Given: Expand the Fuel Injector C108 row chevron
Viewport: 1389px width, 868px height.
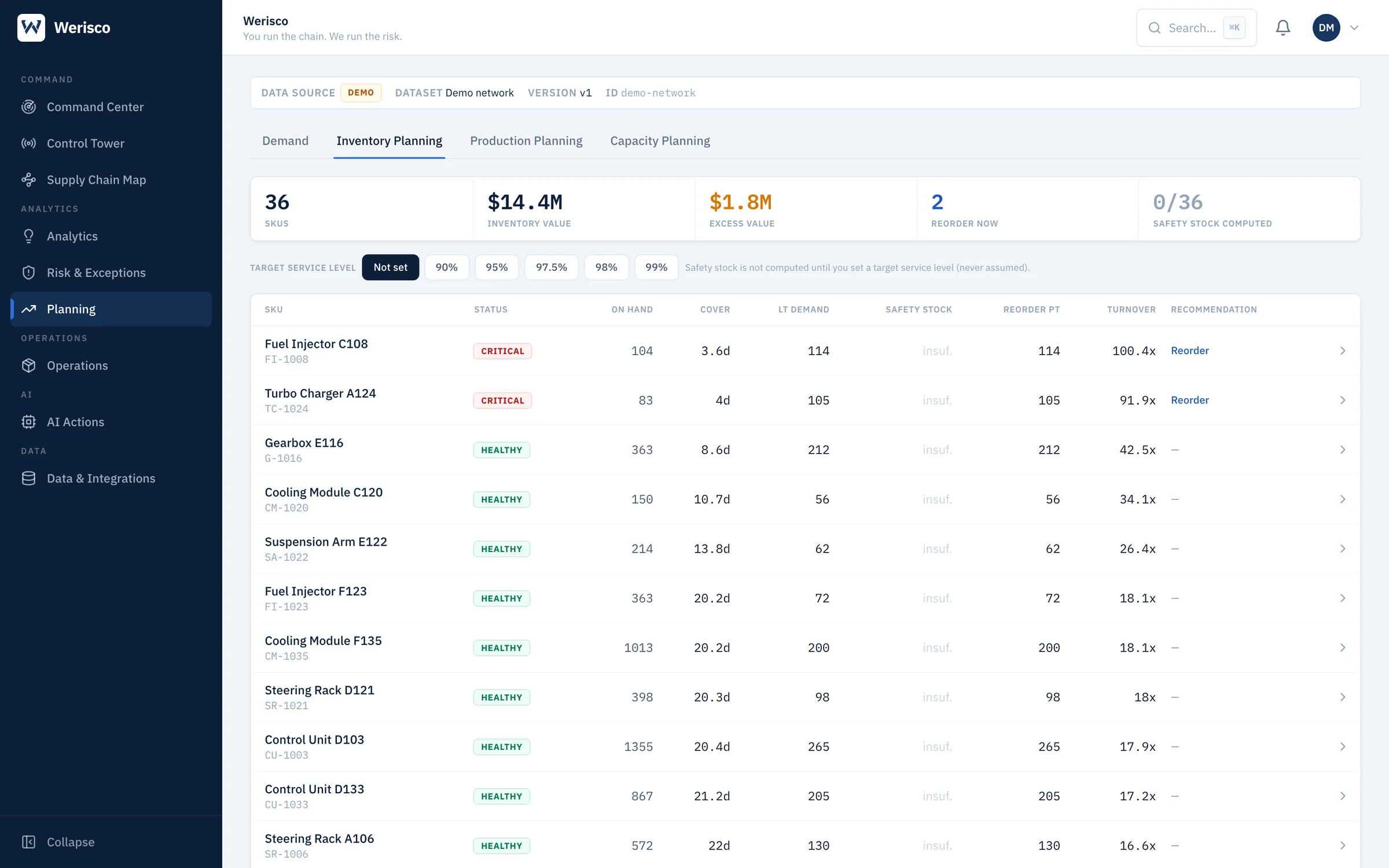Looking at the screenshot, I should 1343,351.
